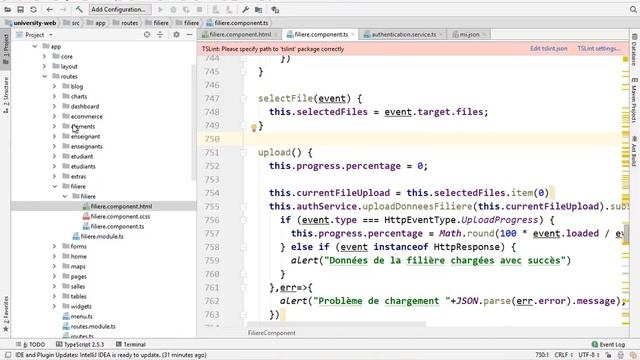The image size is (640, 360).
Task: Click the lock read-only icon in status bar
Action: coord(608,355)
